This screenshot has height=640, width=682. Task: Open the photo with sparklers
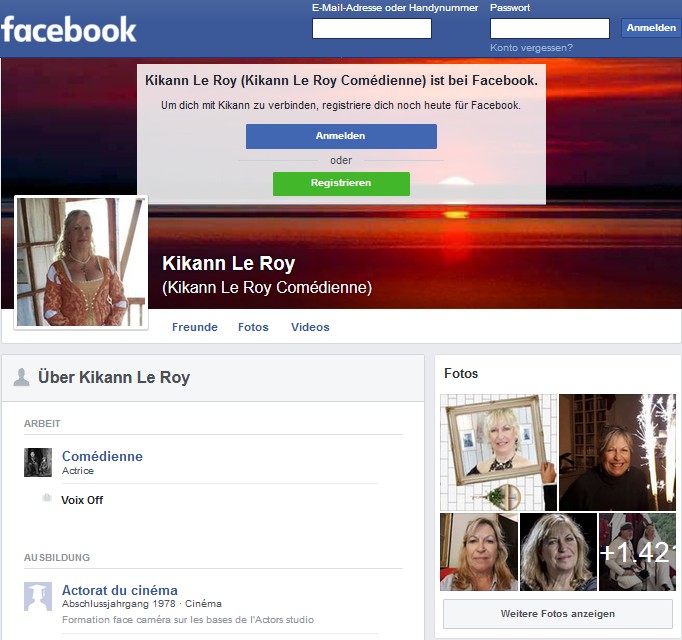[617, 452]
